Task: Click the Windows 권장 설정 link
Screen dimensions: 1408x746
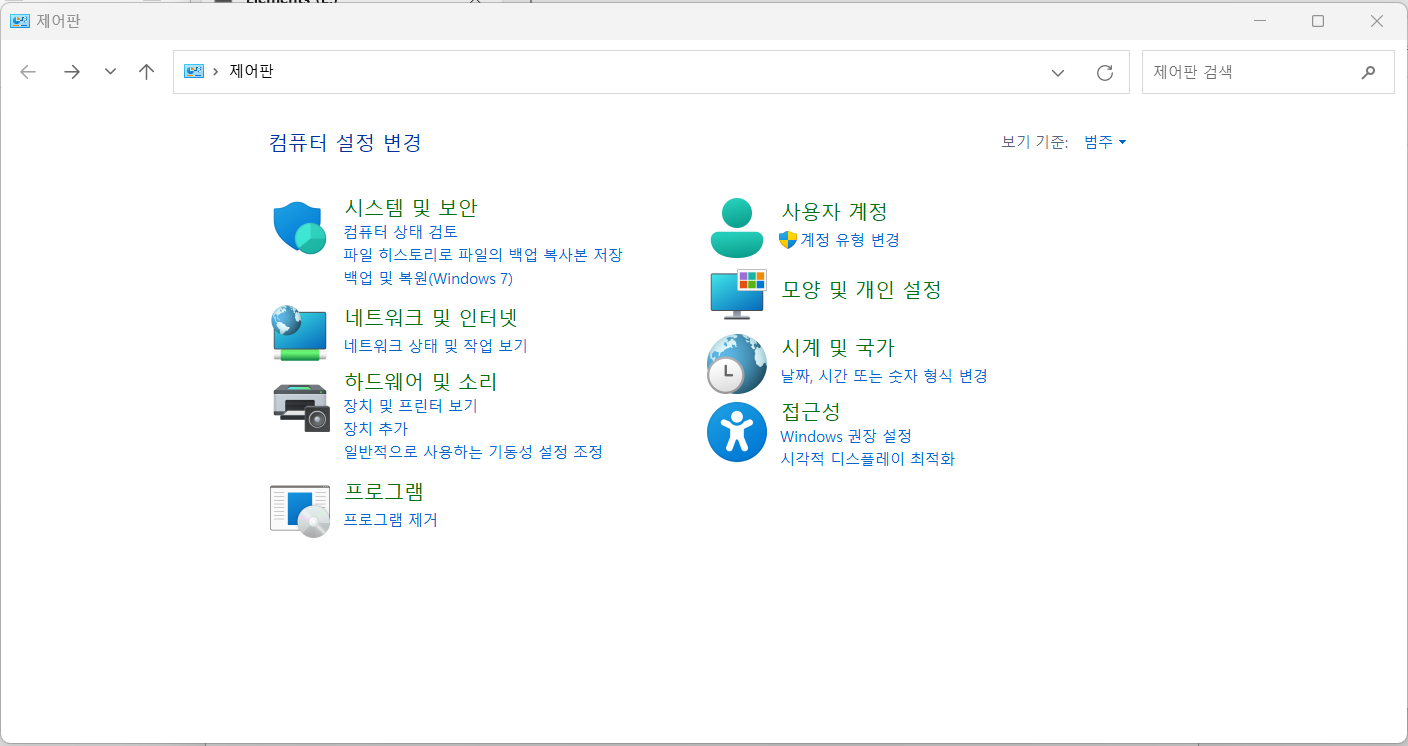Action: (846, 436)
